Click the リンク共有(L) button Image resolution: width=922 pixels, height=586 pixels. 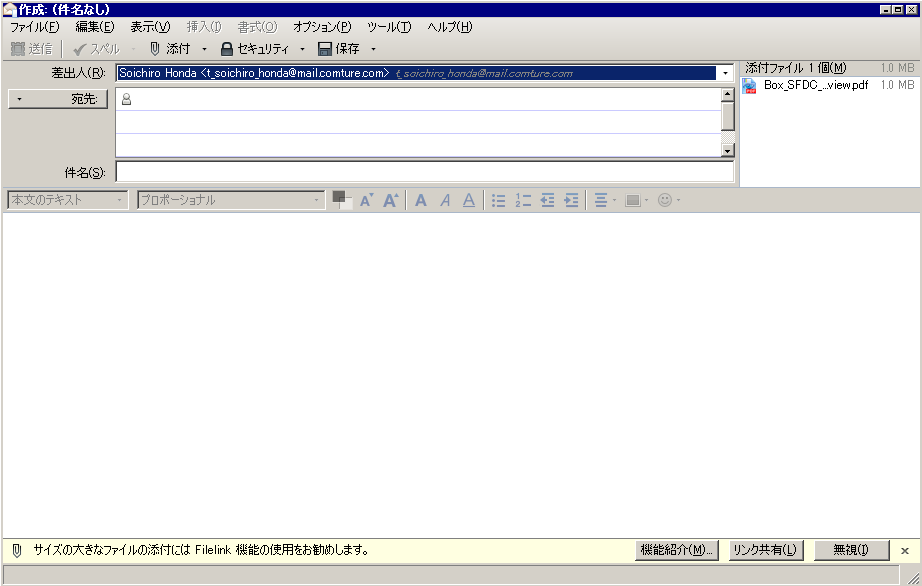(x=766, y=550)
